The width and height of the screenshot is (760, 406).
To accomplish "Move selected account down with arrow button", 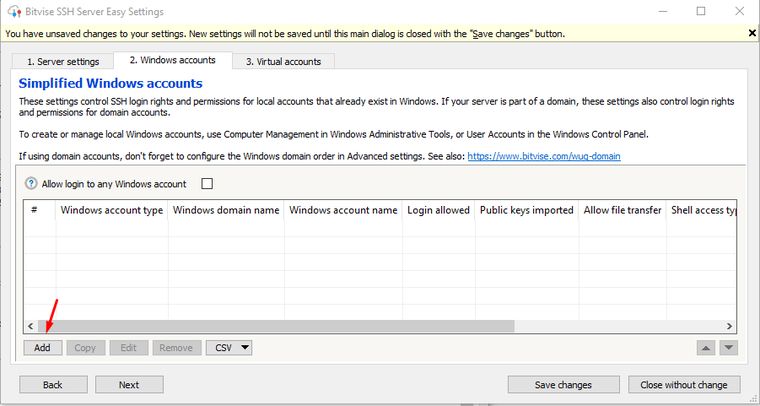I will (728, 348).
